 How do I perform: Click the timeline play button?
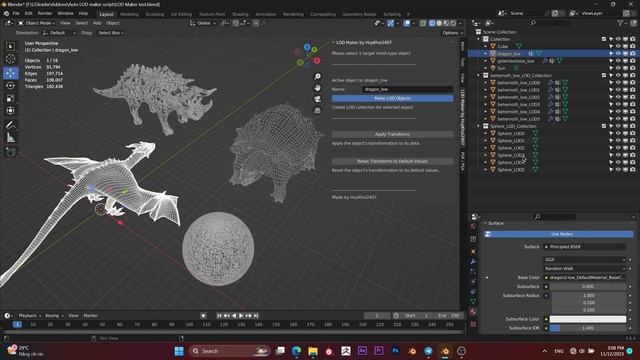pos(241,316)
